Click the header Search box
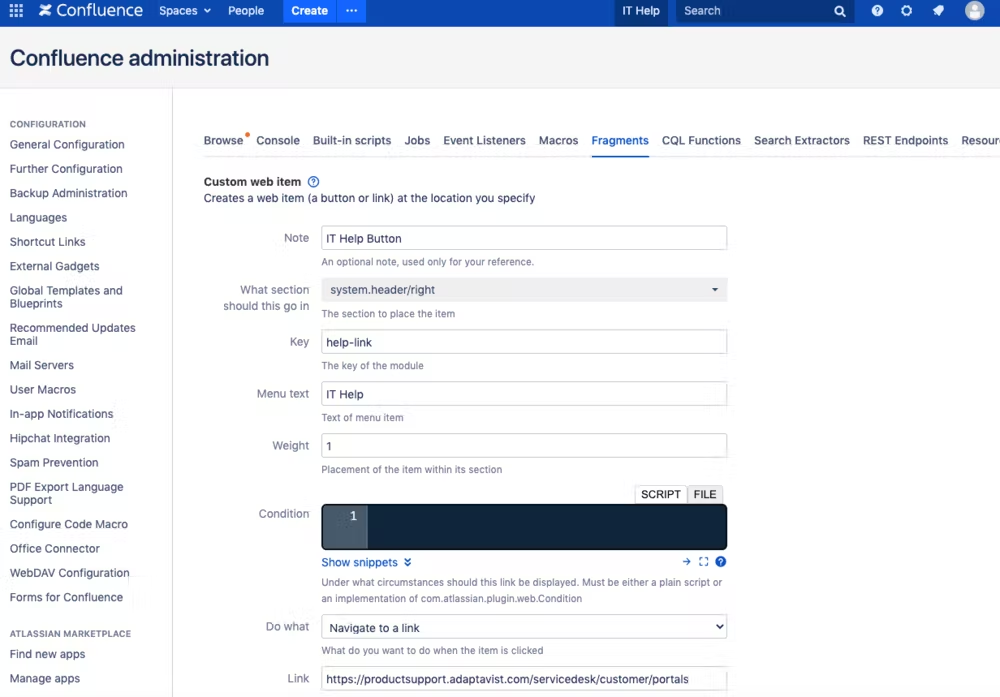 tap(765, 11)
